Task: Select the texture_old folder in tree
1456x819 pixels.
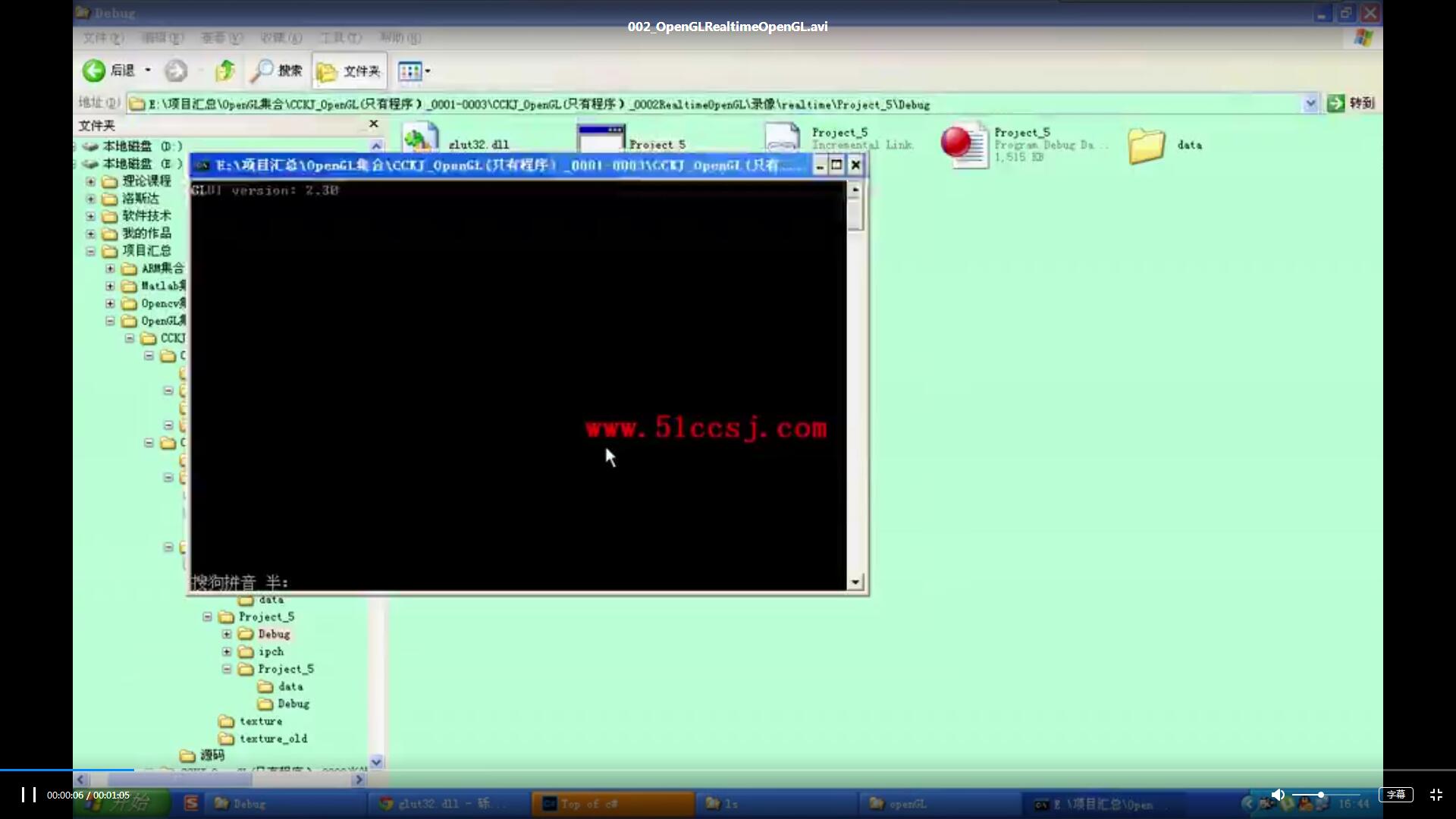Action: coord(263,739)
